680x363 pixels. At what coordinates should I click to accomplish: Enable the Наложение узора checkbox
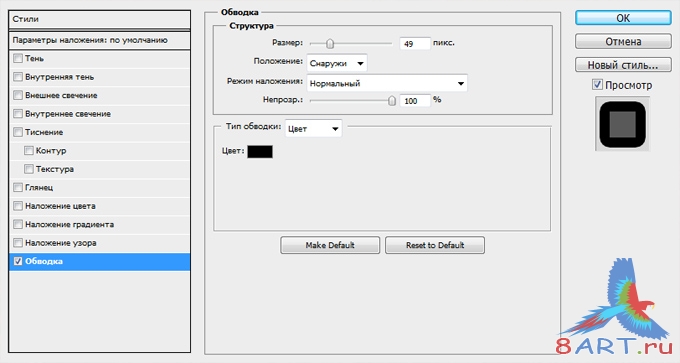[x=18, y=242]
